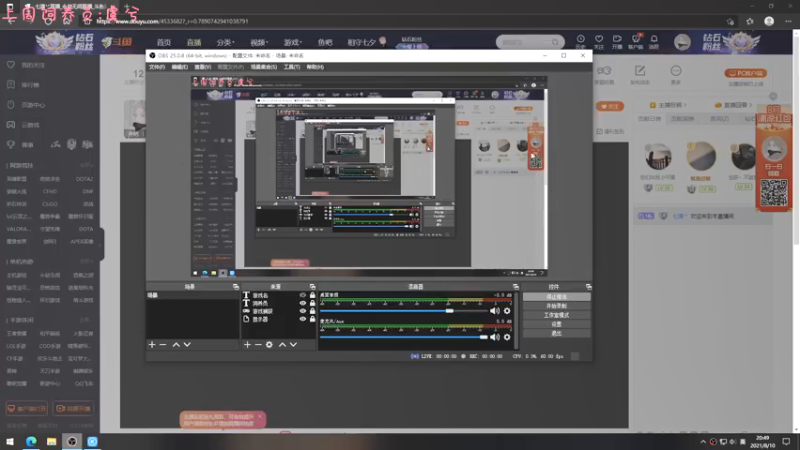The width and height of the screenshot is (800, 450).
Task: Click 停止推流 button in OBS controls
Action: (x=556, y=296)
